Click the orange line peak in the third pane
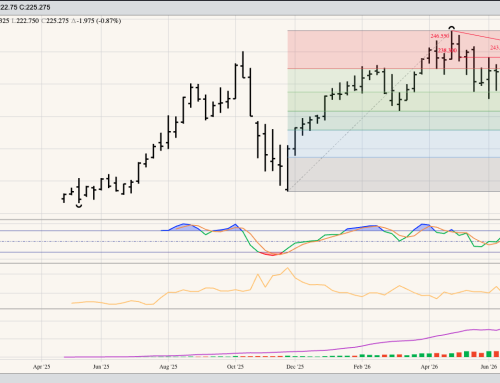The image size is (500, 383). [288, 268]
